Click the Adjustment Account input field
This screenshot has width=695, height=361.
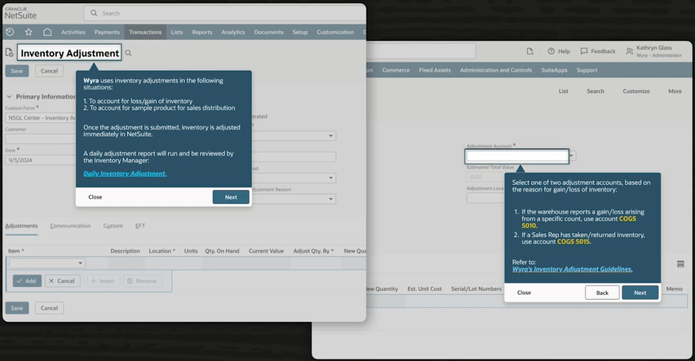(517, 156)
